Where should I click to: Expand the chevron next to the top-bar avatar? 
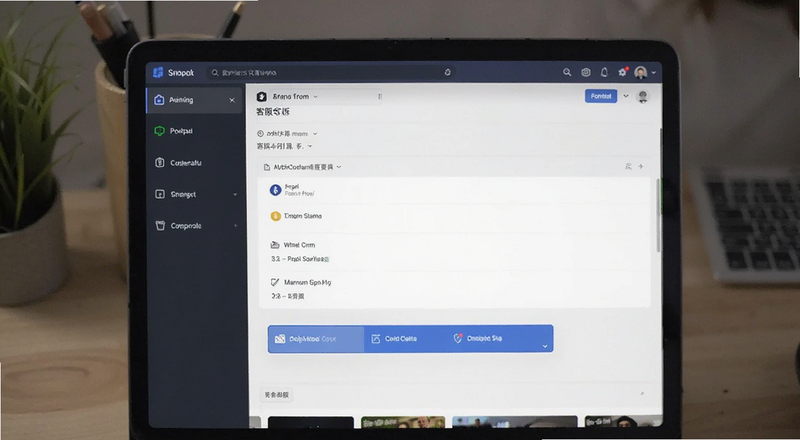point(654,73)
